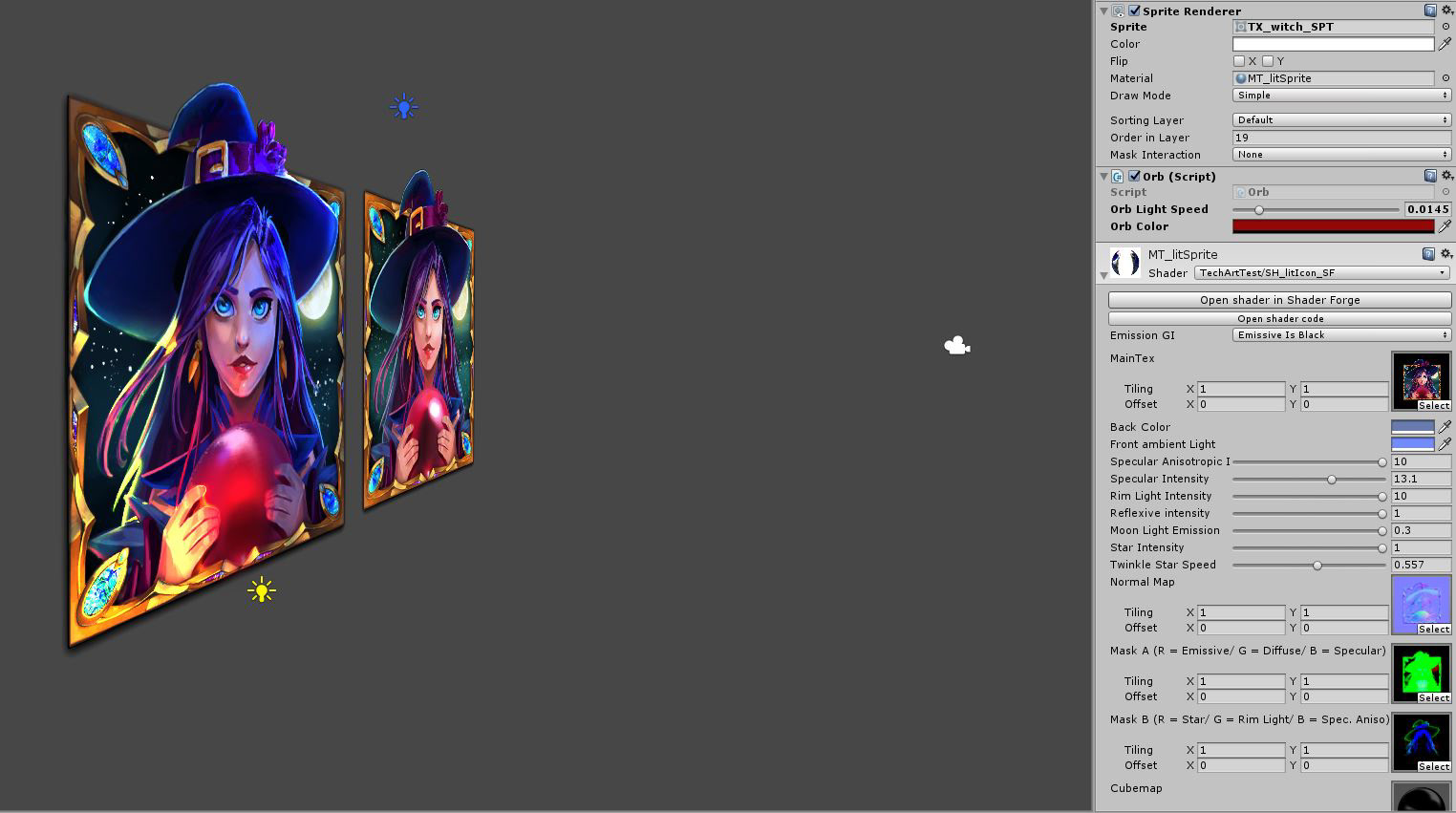Collapse the MT_litSprite material foldout
Screen dimensions: 1456x813
click(x=1103, y=275)
